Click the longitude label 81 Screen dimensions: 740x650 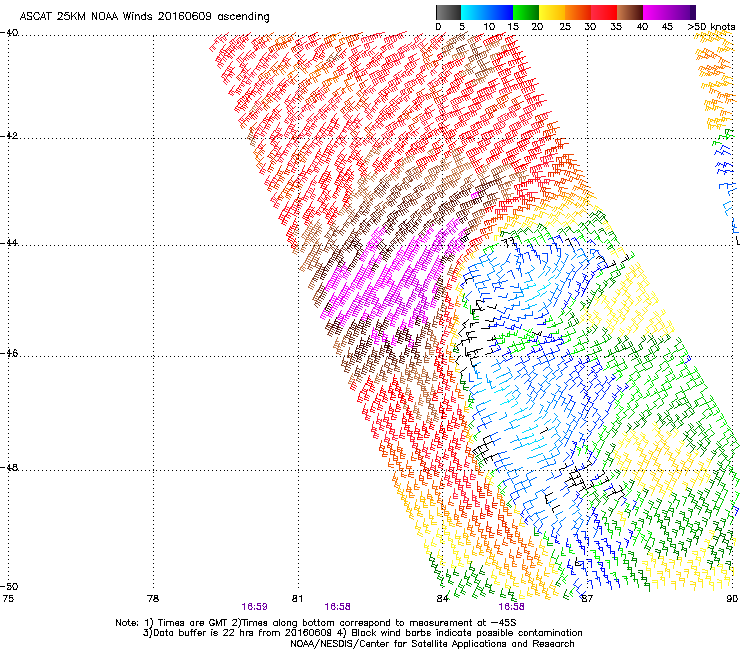[x=297, y=599]
